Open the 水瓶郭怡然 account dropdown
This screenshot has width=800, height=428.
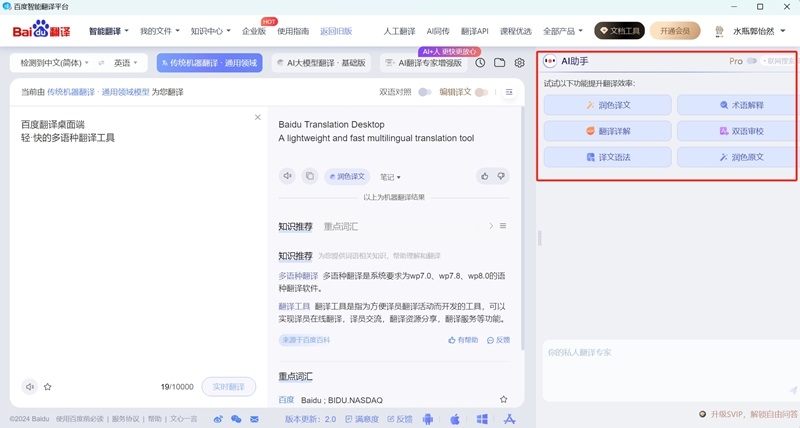(759, 31)
